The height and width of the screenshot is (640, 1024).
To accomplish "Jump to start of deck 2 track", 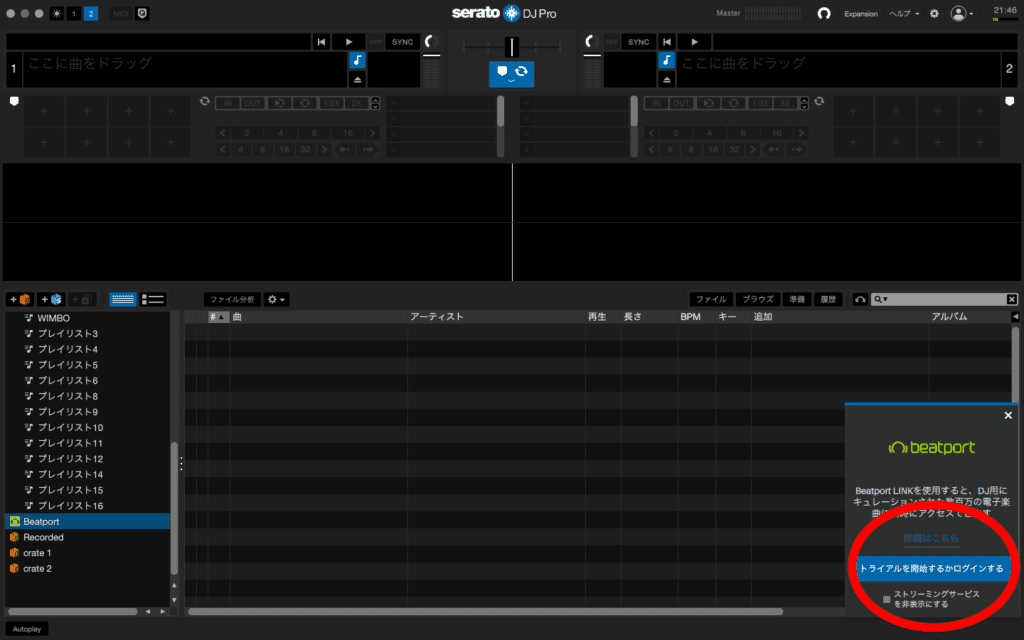I will 666,42.
